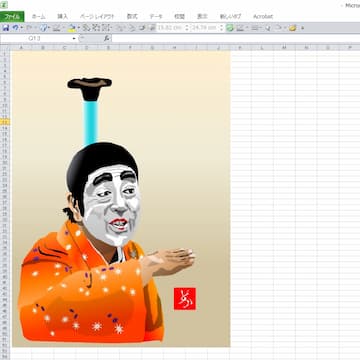Open the fill color dropdown arrow
Viewport: 360px width, 360px height.
tap(78, 28)
